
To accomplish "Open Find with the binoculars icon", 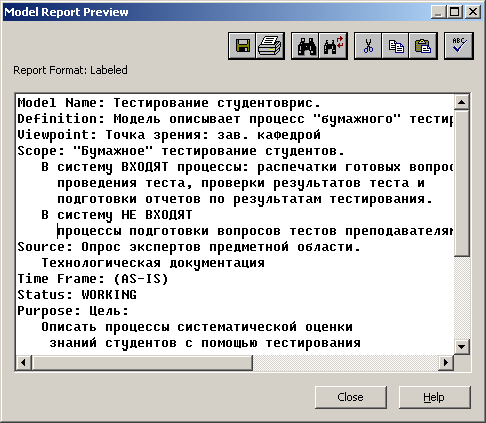I will click(x=306, y=46).
